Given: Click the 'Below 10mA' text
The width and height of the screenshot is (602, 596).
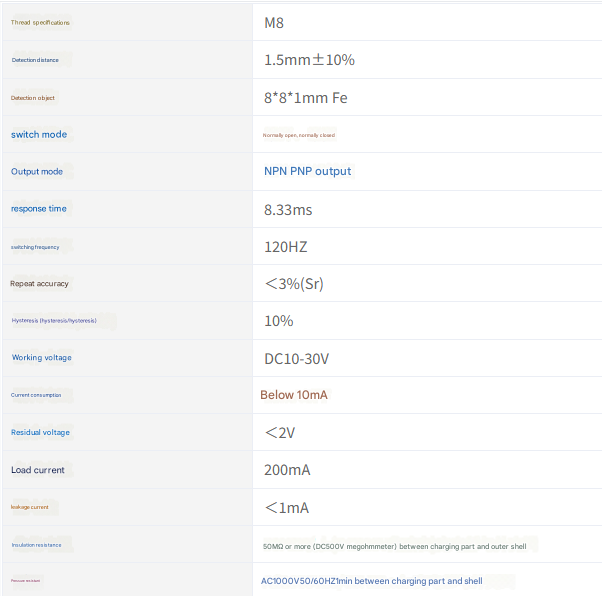Looking at the screenshot, I should tap(294, 395).
